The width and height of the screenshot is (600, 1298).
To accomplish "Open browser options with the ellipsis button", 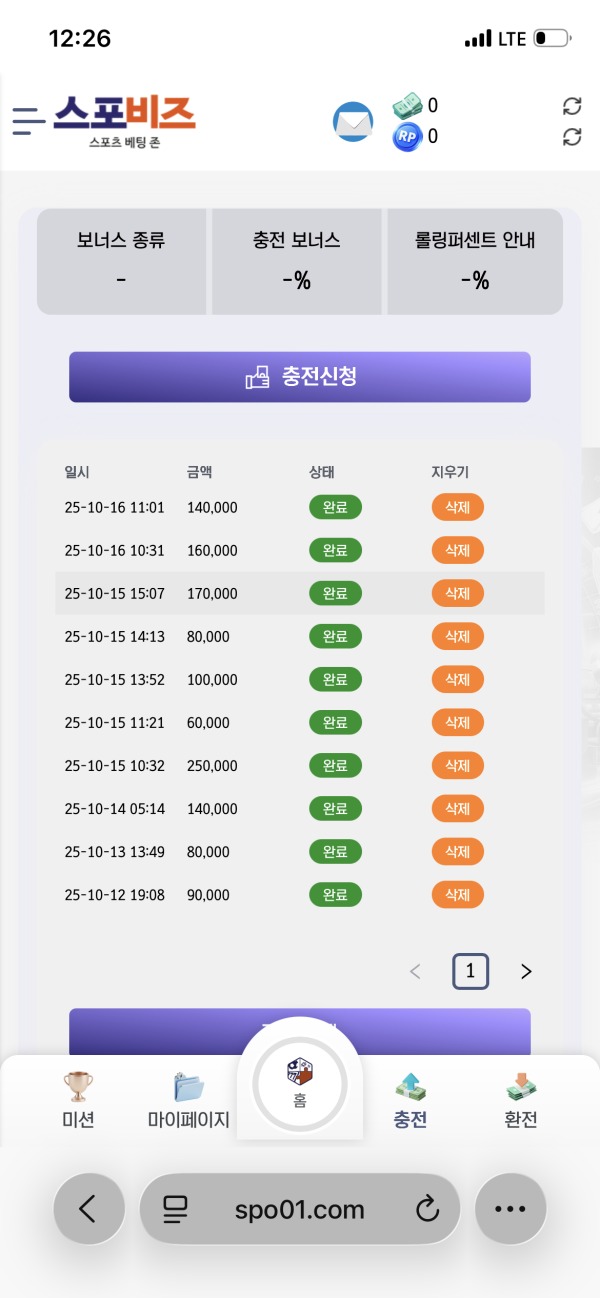I will (x=511, y=1209).
